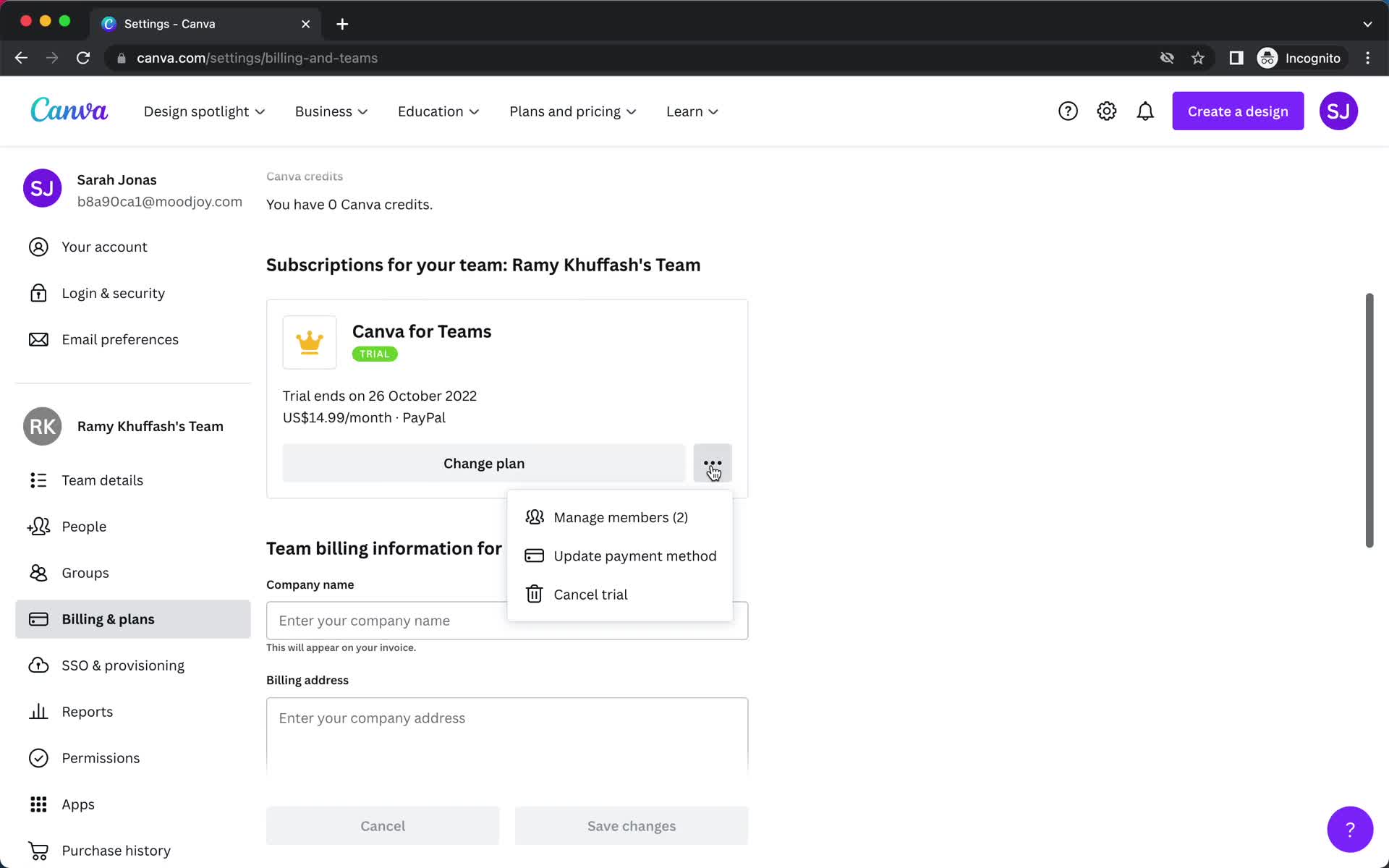Expand the Education dropdown menu
This screenshot has height=868, width=1389.
[x=438, y=111]
